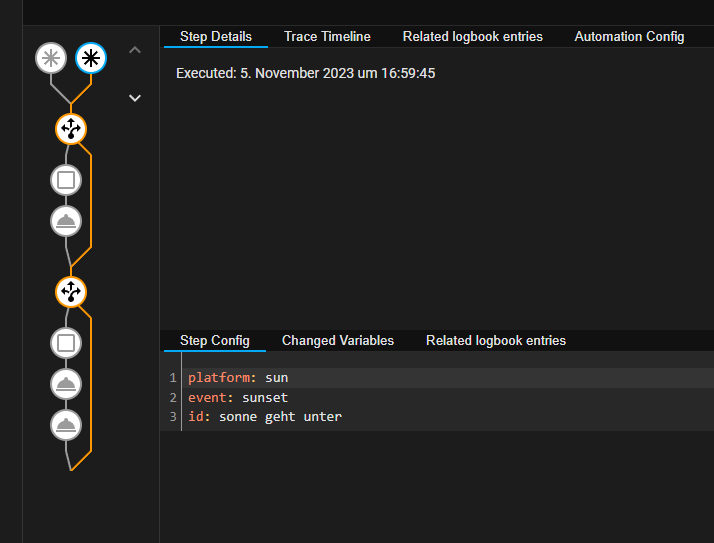
Task: Select the action node directly below second condition
Action: [66, 384]
